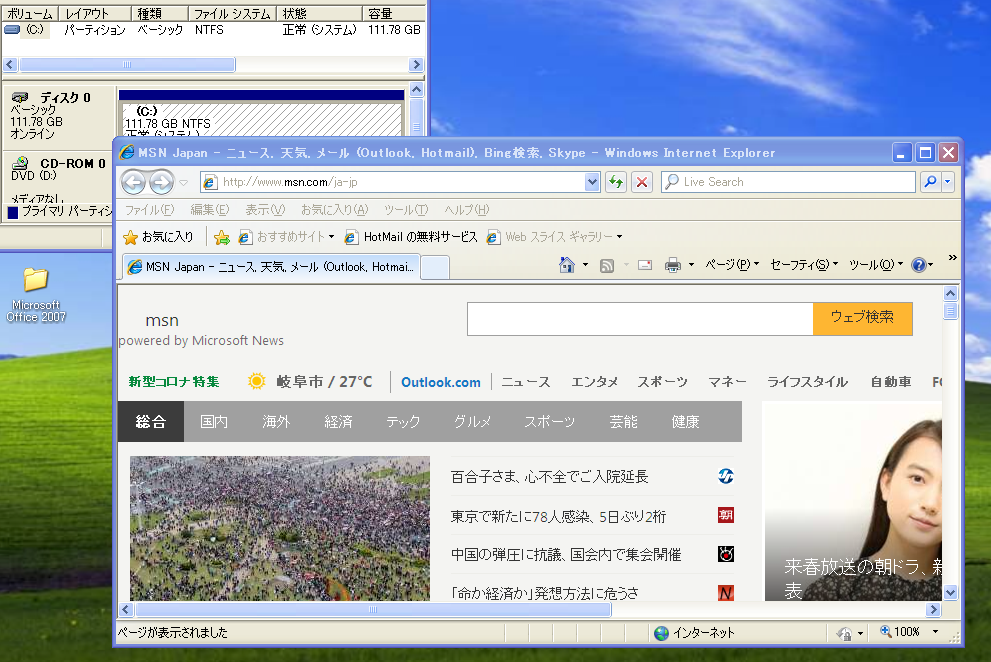
Task: Click the CD-ROM 0 drive icon in Disk Management
Action: [x=21, y=164]
